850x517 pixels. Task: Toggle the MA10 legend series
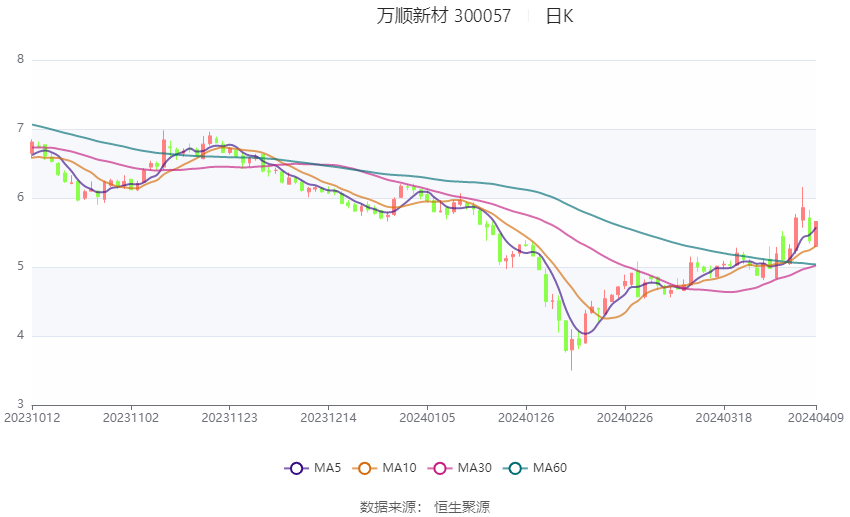click(x=384, y=468)
